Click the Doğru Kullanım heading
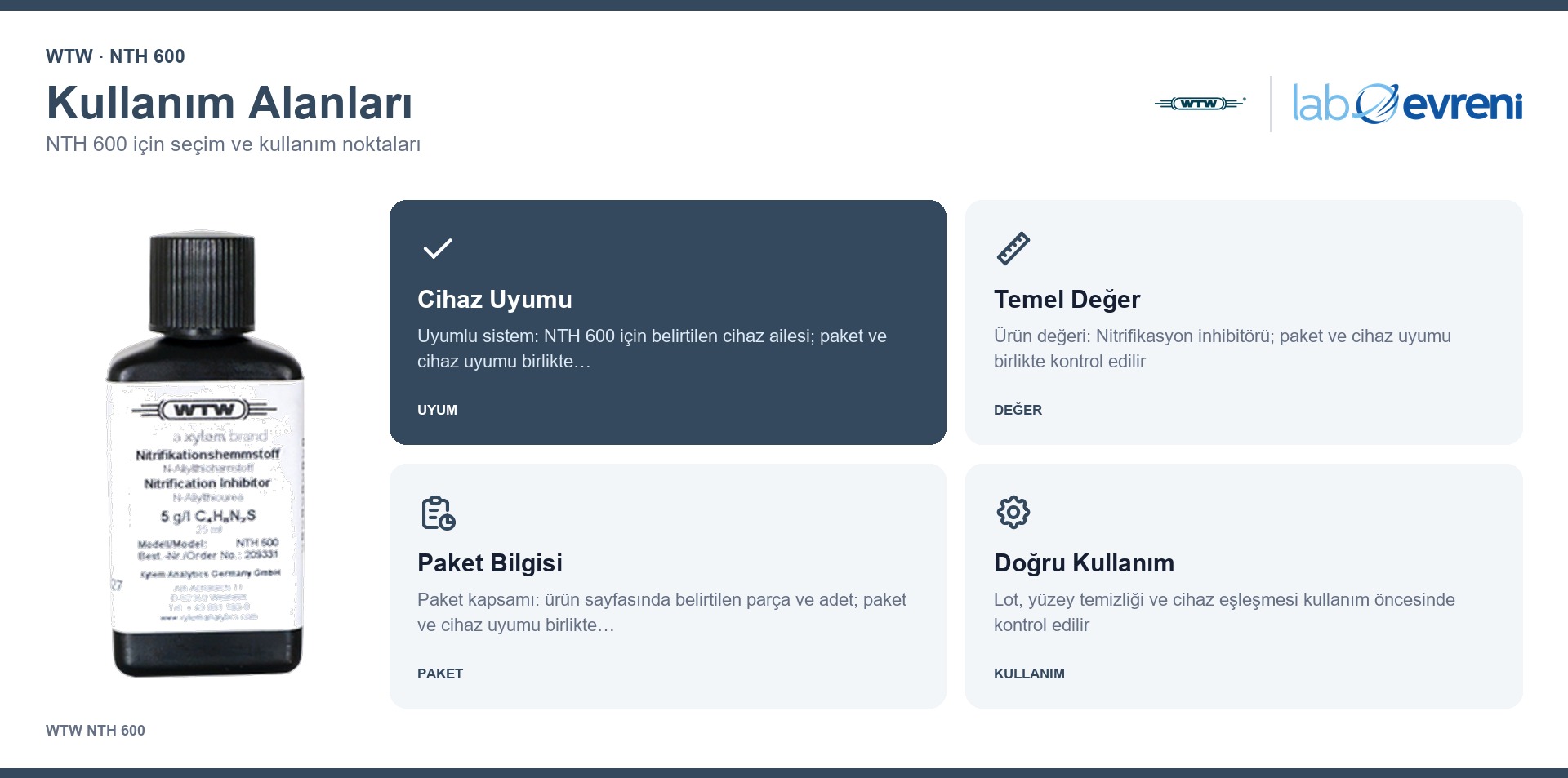 (x=1084, y=563)
